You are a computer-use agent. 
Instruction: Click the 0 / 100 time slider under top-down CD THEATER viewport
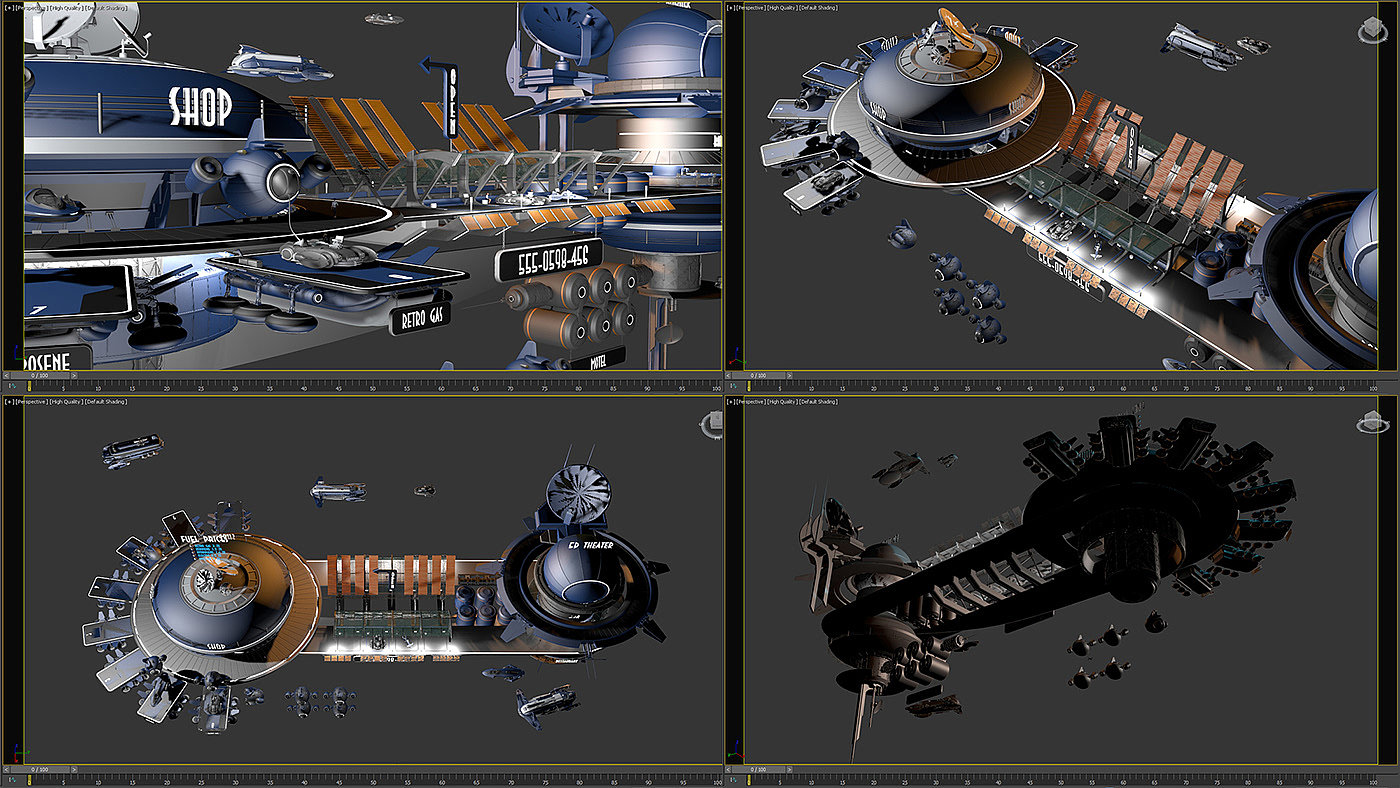click(40, 769)
